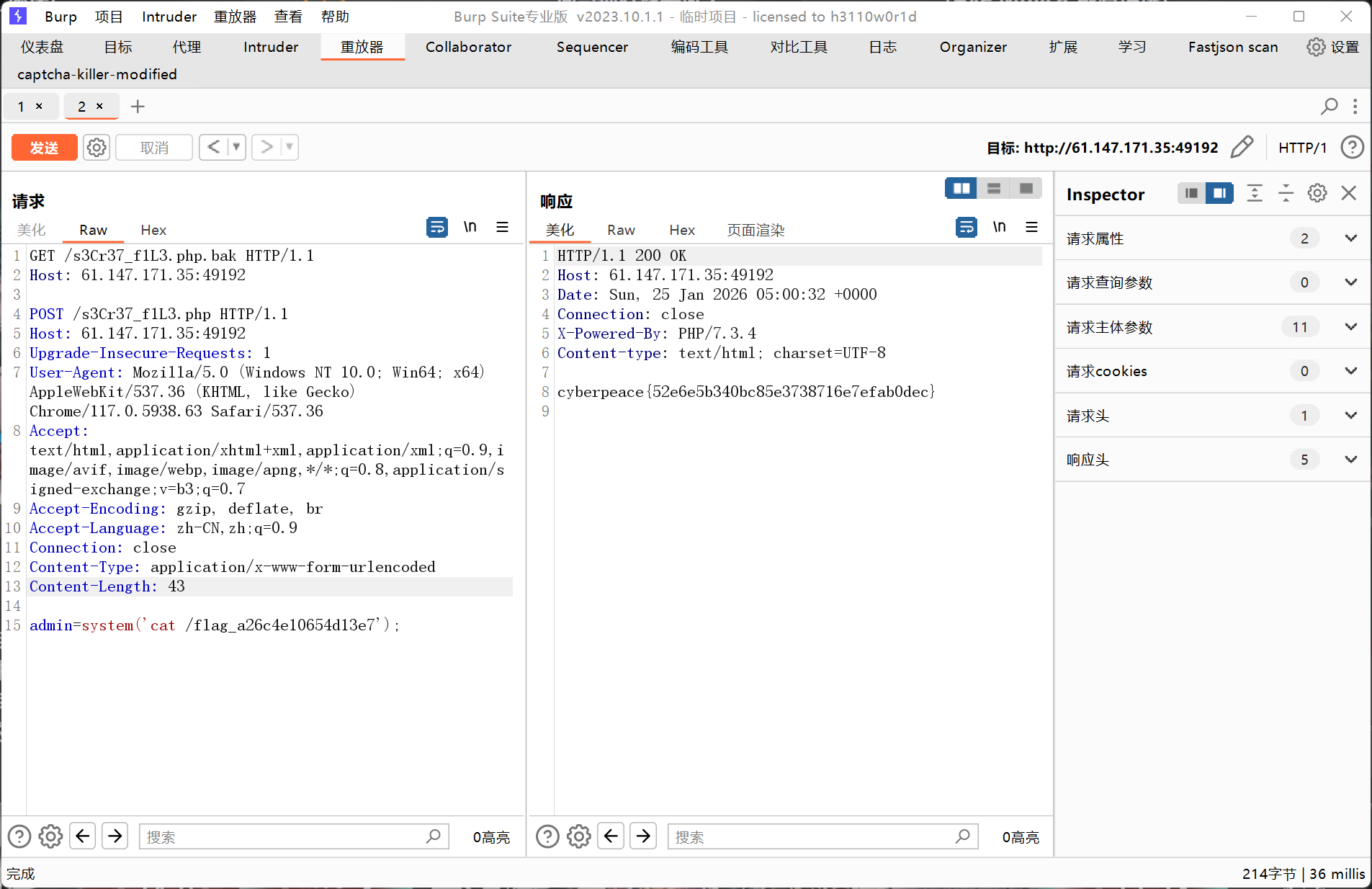
Task: Open request search help icon
Action: 19,836
